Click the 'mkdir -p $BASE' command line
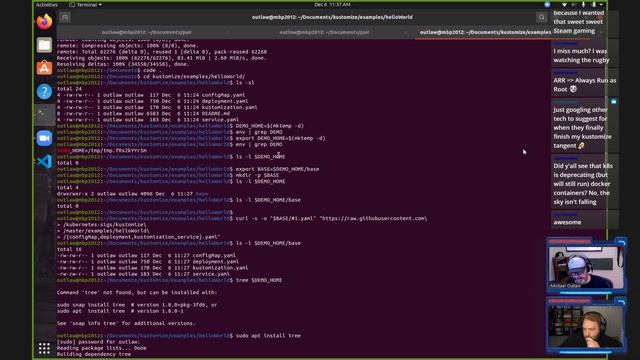Image resolution: width=640 pixels, height=360 pixels. tap(257, 175)
